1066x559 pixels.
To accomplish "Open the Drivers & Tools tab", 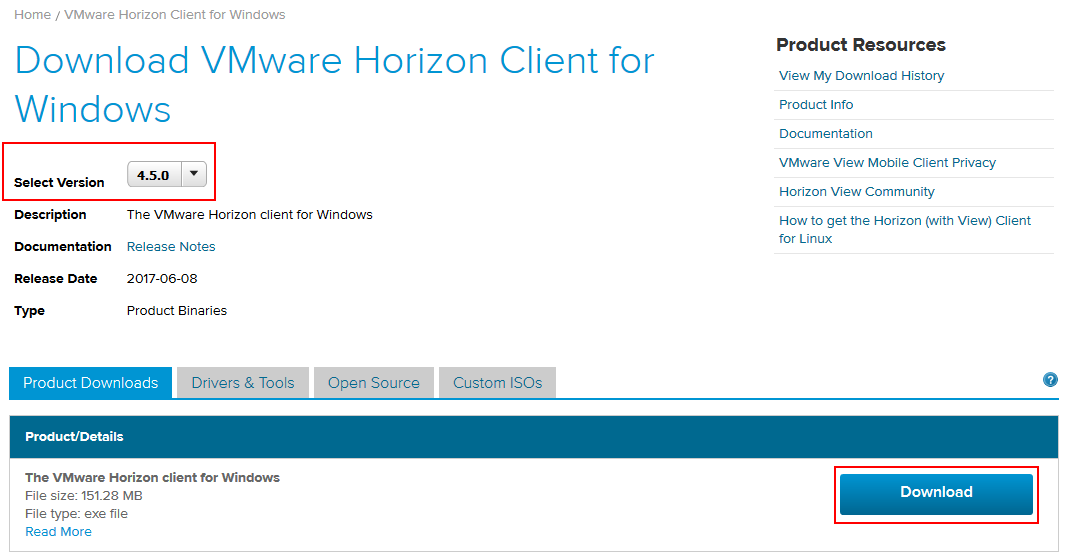I will pyautogui.click(x=243, y=383).
